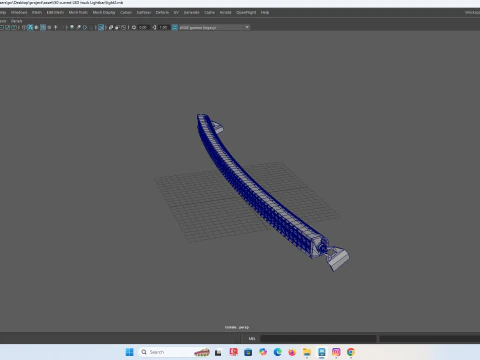Click the gamma reset icon
Image resolution: width=480 pixels, height=360 pixels.
(x=154, y=27)
